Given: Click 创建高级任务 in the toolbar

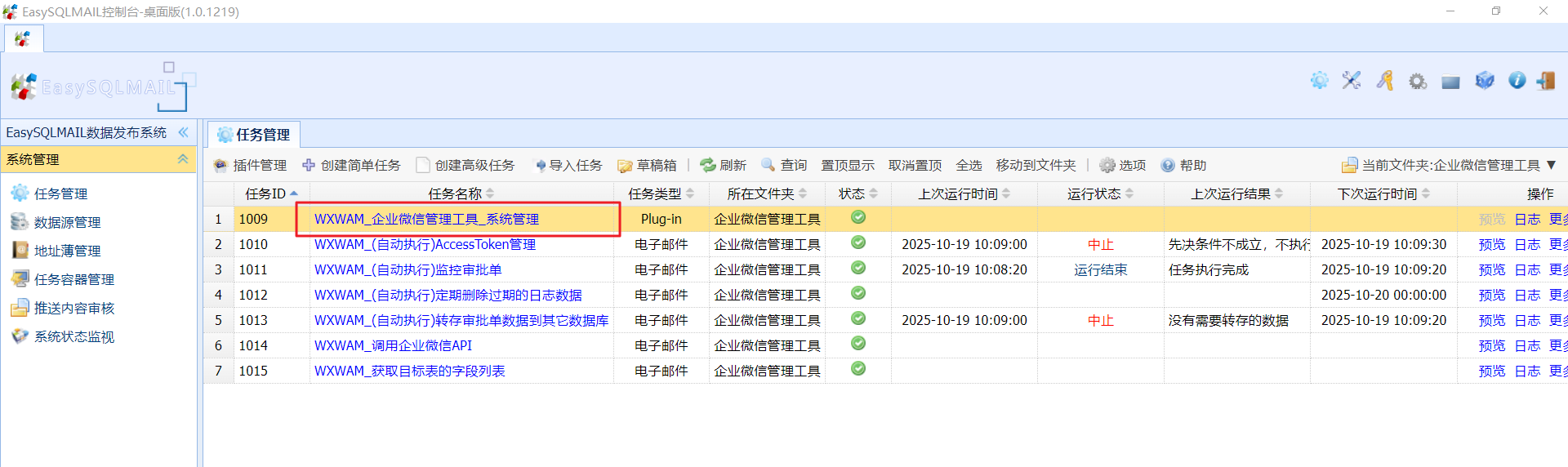Looking at the screenshot, I should [465, 166].
